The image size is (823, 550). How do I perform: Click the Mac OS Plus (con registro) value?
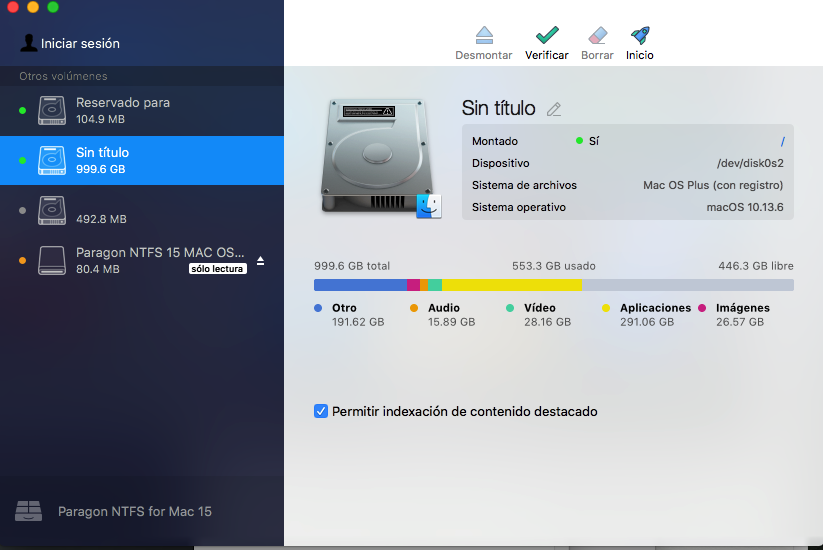[713, 185]
